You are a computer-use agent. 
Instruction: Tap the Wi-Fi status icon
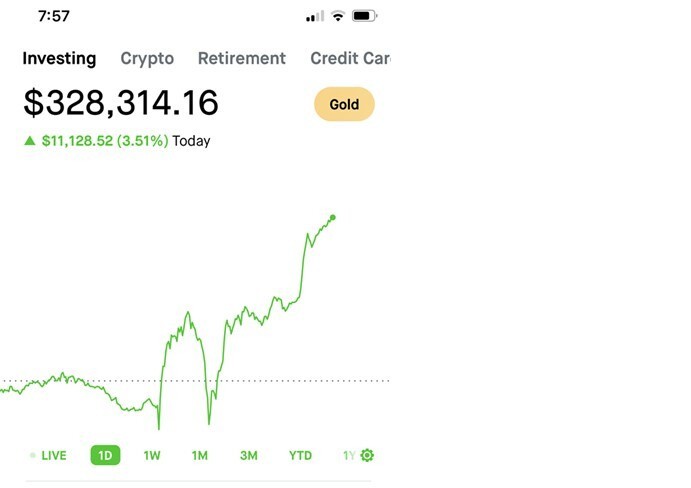coord(338,16)
